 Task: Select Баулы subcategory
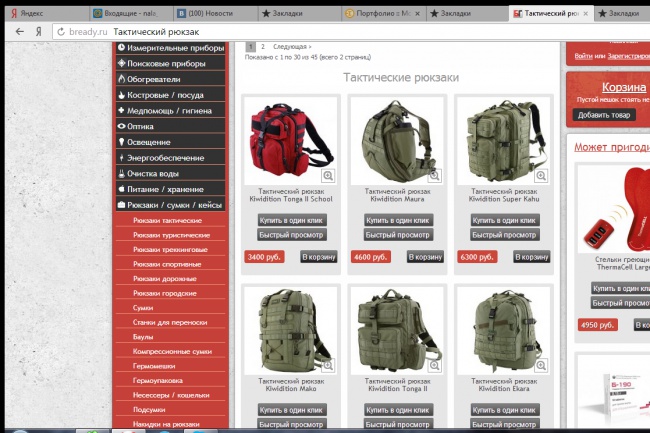click(143, 336)
